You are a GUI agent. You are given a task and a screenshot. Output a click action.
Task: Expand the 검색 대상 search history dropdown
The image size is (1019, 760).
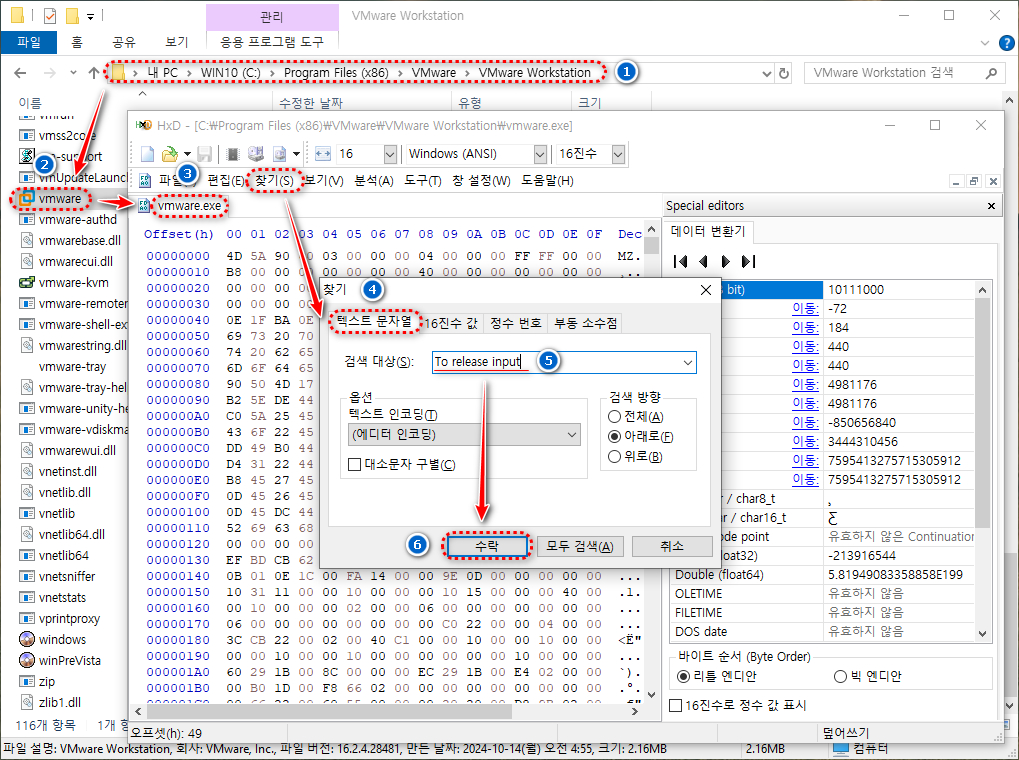tap(688, 362)
